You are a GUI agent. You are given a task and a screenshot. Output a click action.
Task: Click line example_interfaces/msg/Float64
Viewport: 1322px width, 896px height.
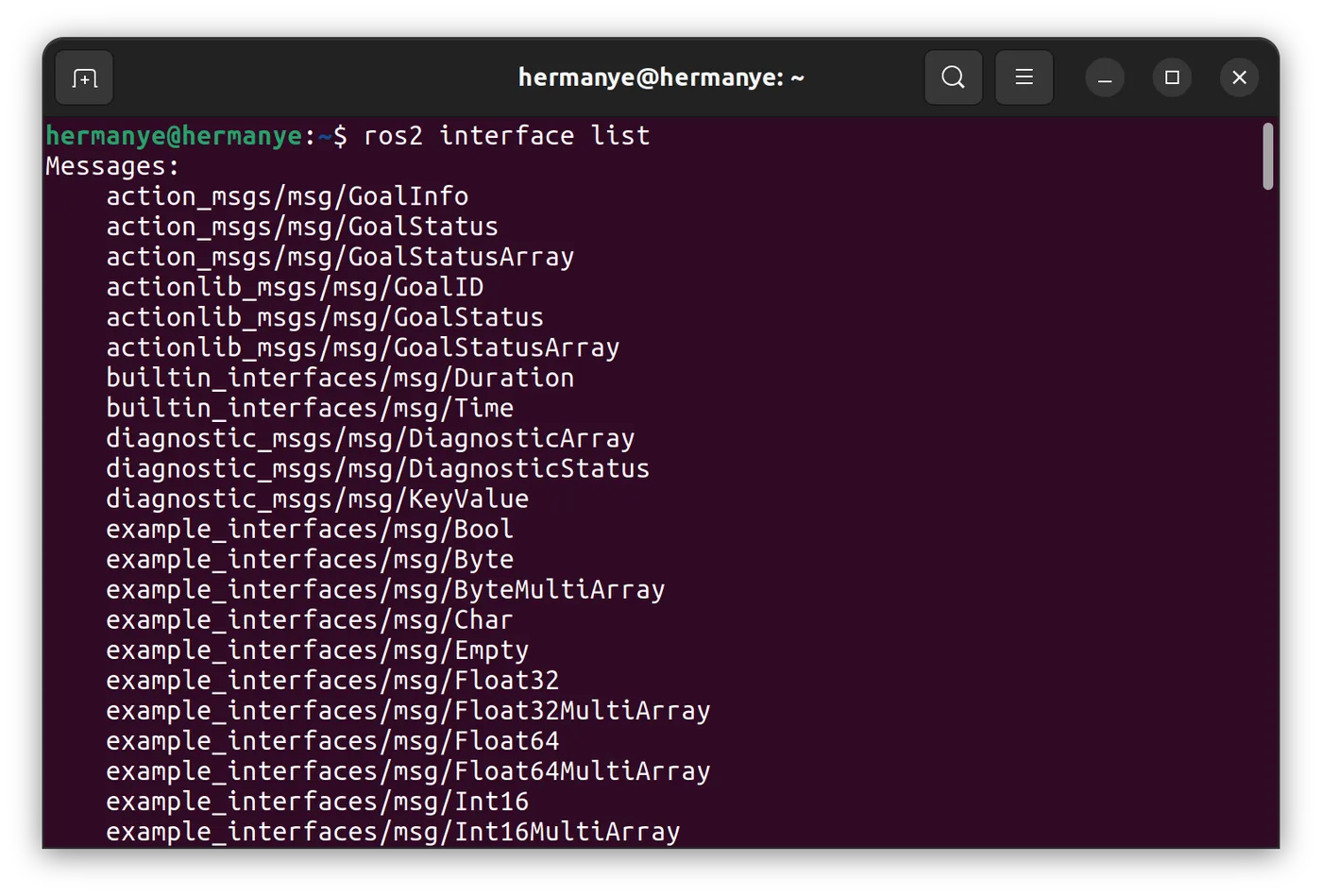(x=332, y=740)
